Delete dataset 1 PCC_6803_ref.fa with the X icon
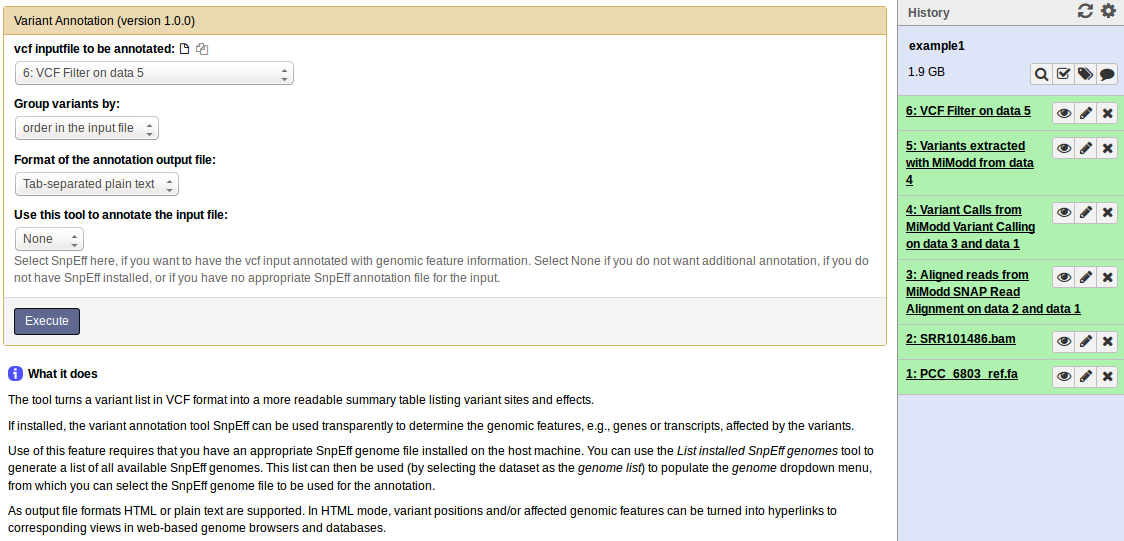 point(1107,377)
